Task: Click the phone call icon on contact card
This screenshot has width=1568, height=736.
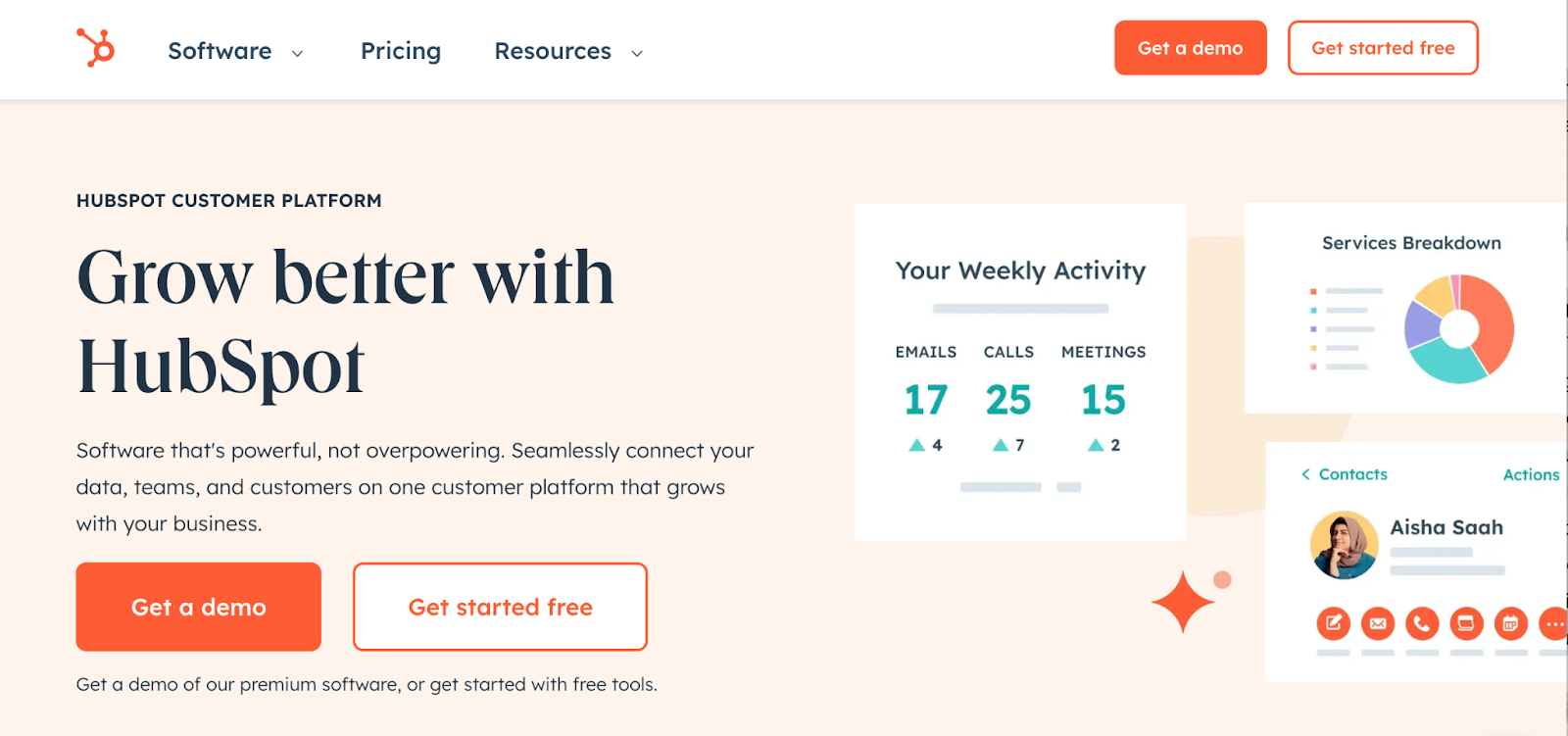Action: [1422, 623]
